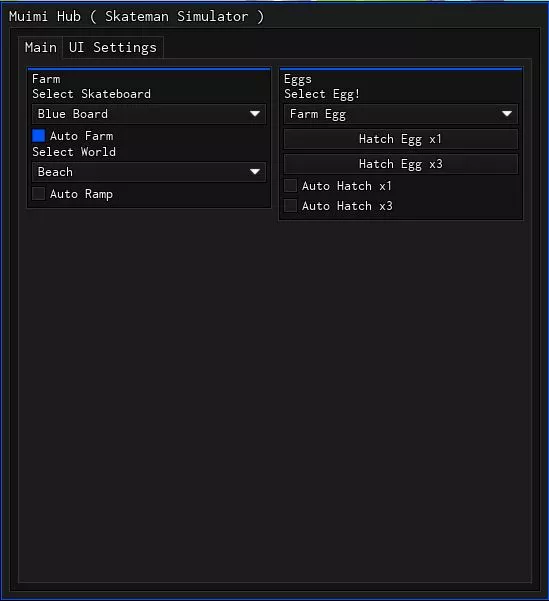Open the Select Skateboard Blue Board combo box
This screenshot has width=549, height=601.
[x=149, y=114]
